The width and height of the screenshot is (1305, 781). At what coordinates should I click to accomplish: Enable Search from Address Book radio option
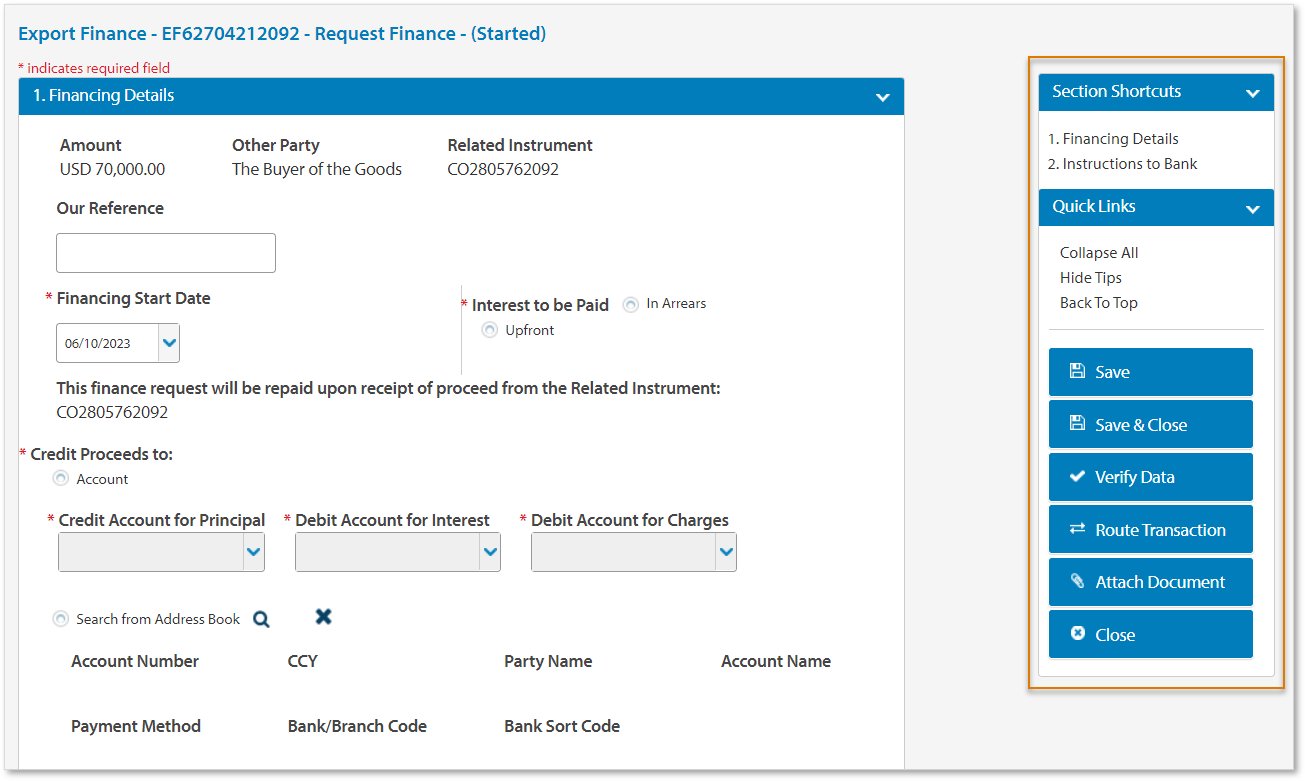click(x=61, y=619)
